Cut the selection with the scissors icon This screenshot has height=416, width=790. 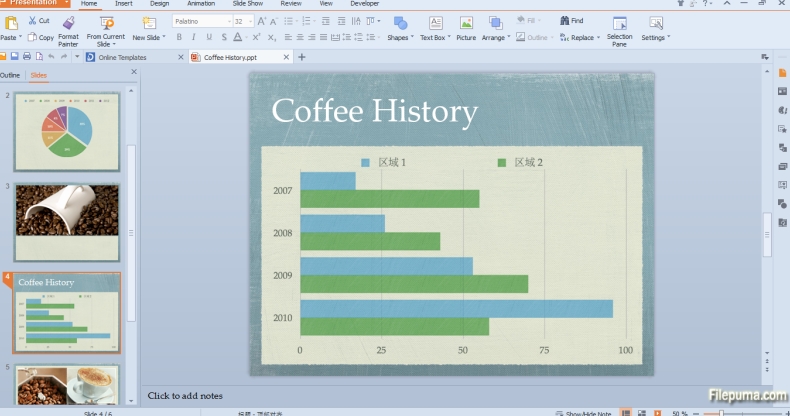pos(32,20)
